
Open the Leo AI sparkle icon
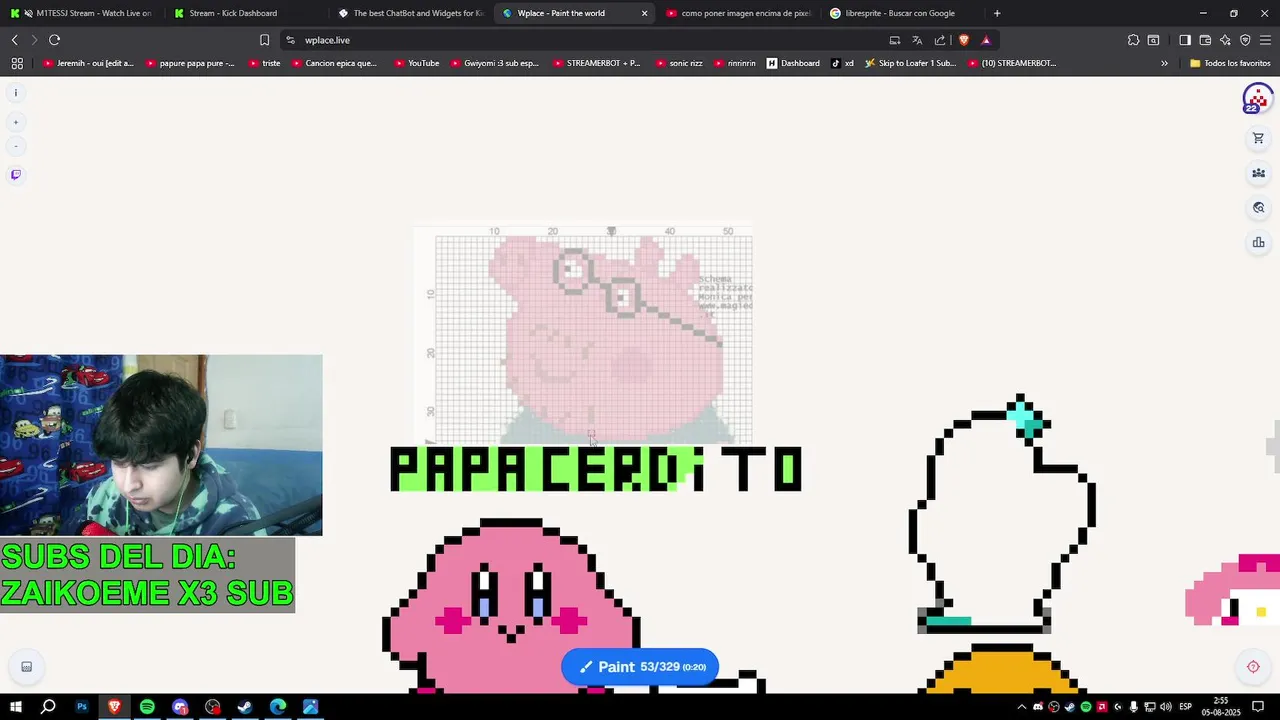click(x=1225, y=40)
